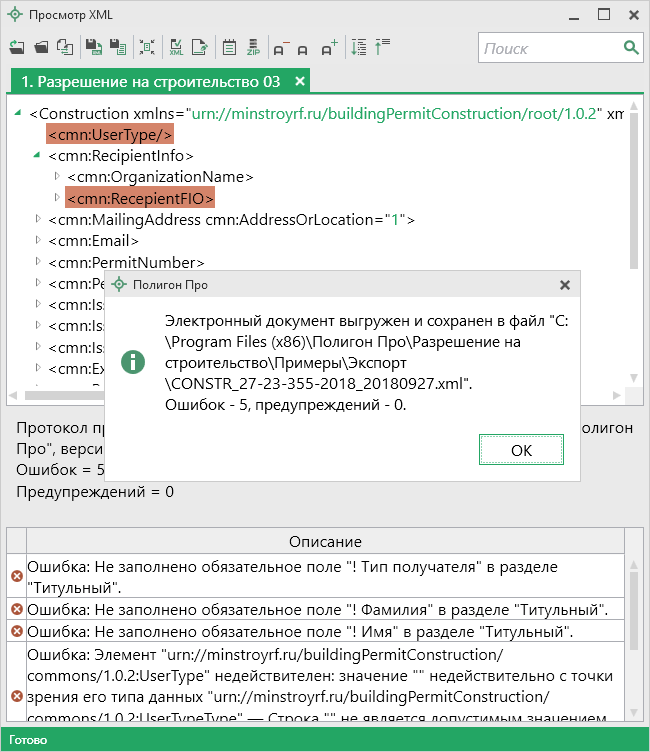Expand the cmn:OrganizationName node
The width and height of the screenshot is (650, 752).
point(57,176)
